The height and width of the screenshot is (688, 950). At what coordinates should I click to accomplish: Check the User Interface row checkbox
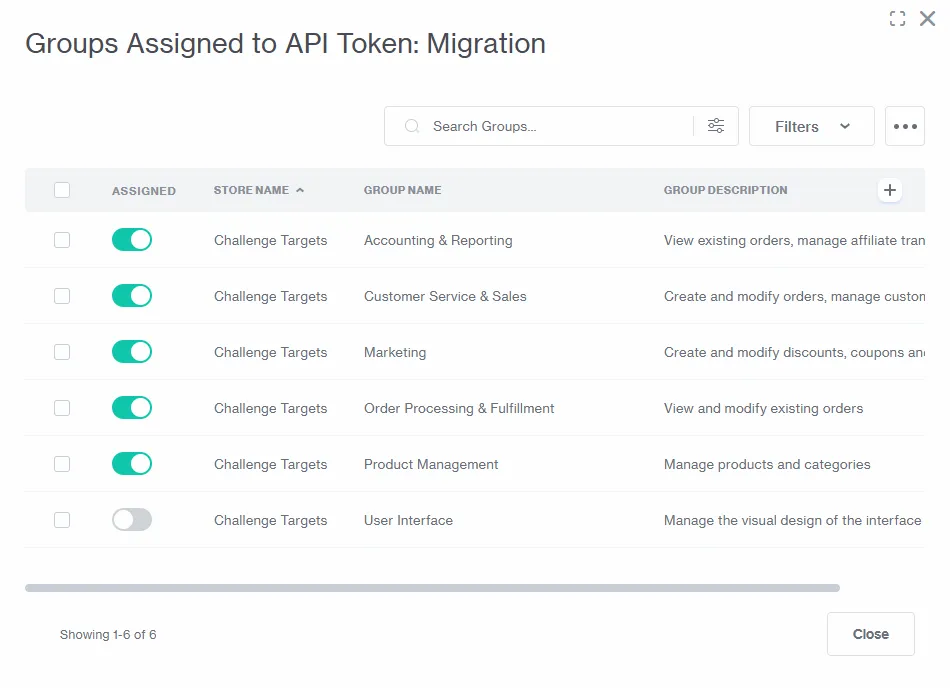(62, 520)
